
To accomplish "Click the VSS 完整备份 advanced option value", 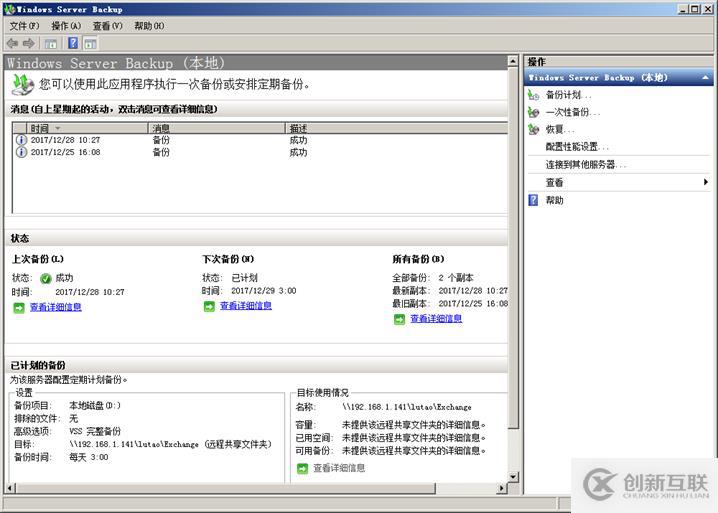I will 95,431.
